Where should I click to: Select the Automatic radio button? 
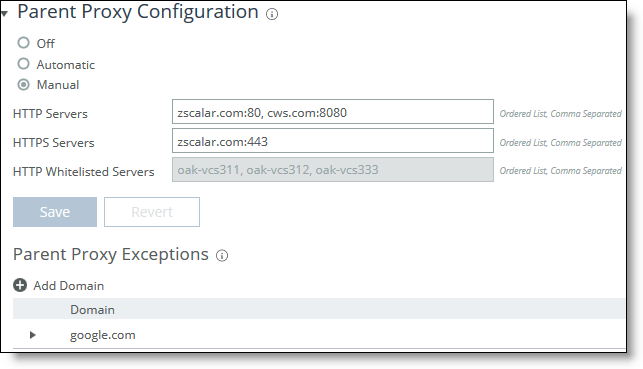click(23, 64)
